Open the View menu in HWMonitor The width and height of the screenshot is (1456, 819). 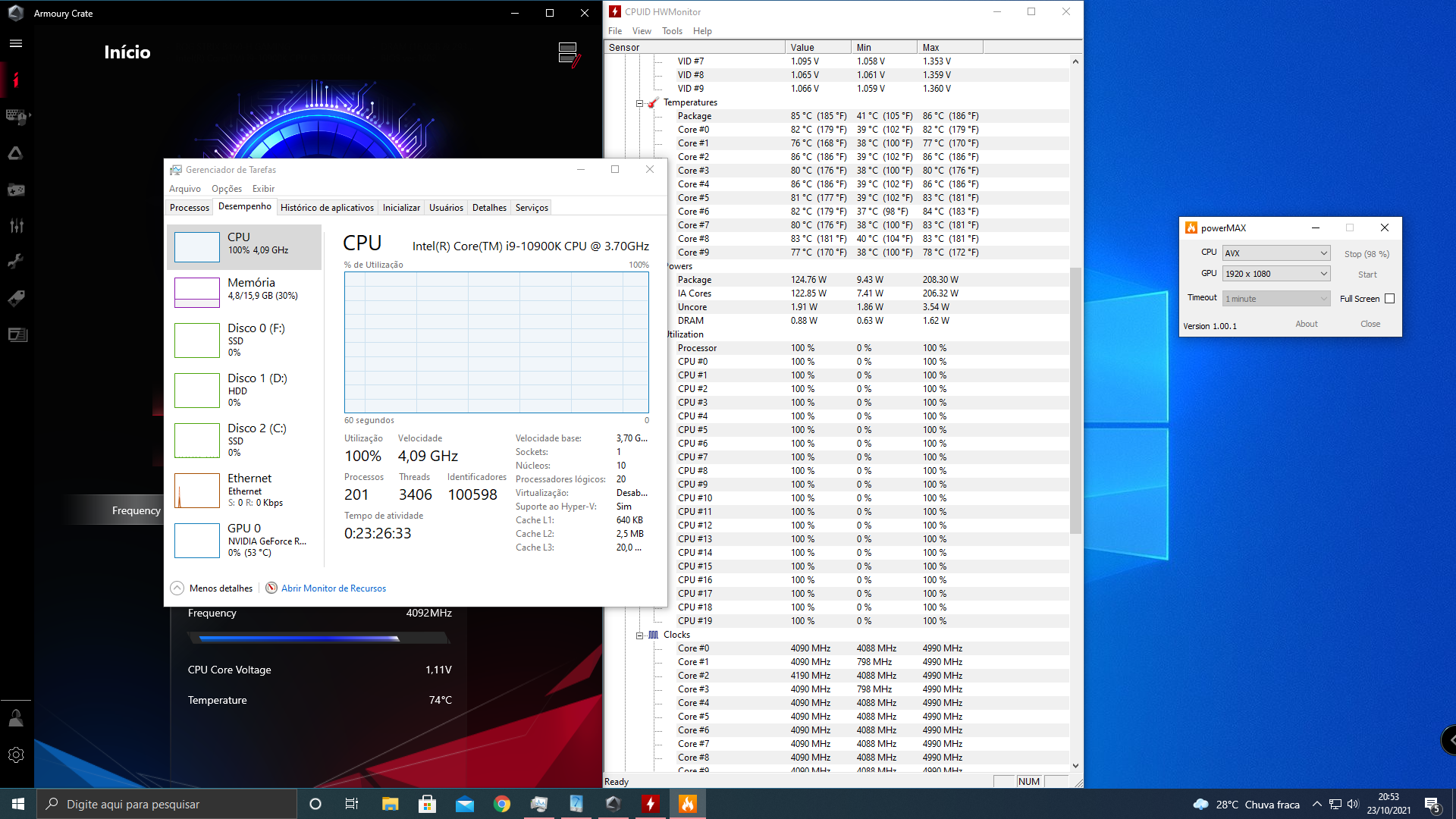pyautogui.click(x=642, y=31)
